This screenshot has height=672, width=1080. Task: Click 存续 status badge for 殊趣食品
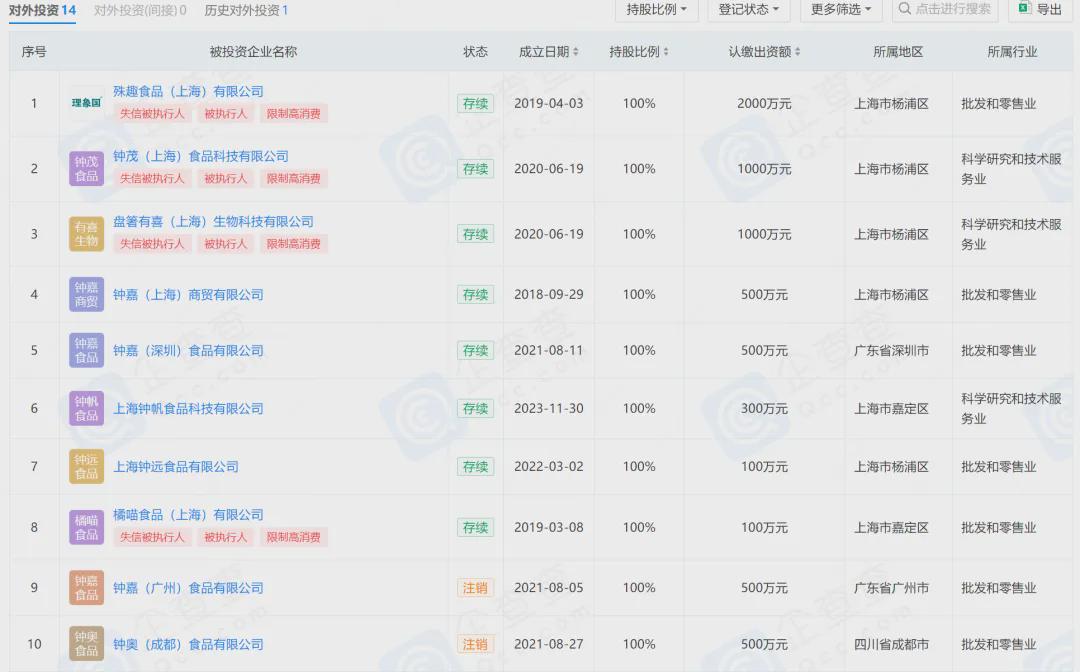[x=475, y=104]
